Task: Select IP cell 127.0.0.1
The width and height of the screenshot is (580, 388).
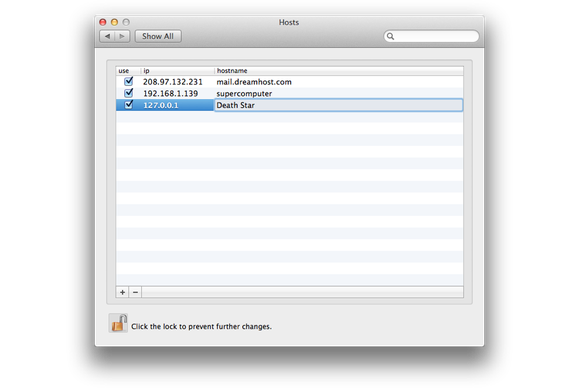Action: (x=161, y=105)
